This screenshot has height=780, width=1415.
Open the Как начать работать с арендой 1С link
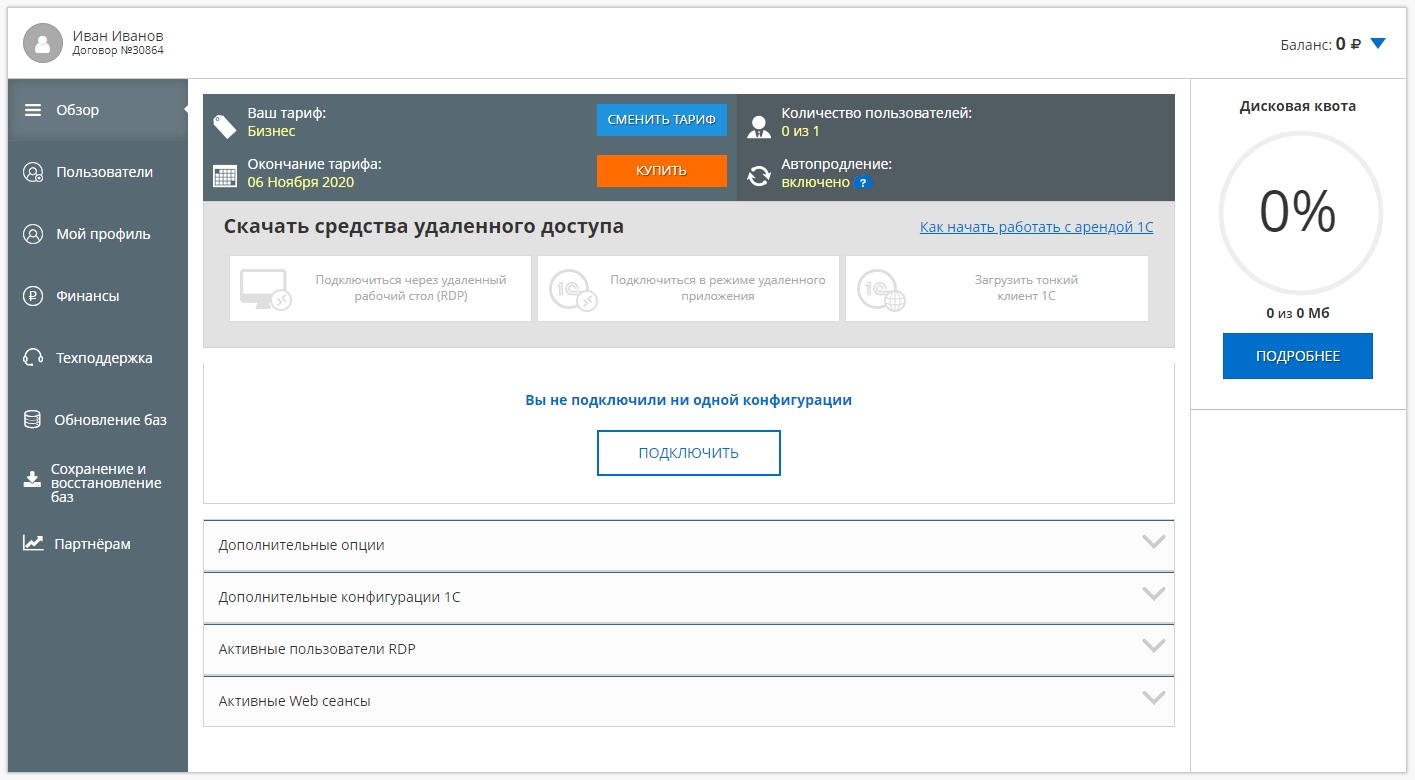tap(1036, 227)
